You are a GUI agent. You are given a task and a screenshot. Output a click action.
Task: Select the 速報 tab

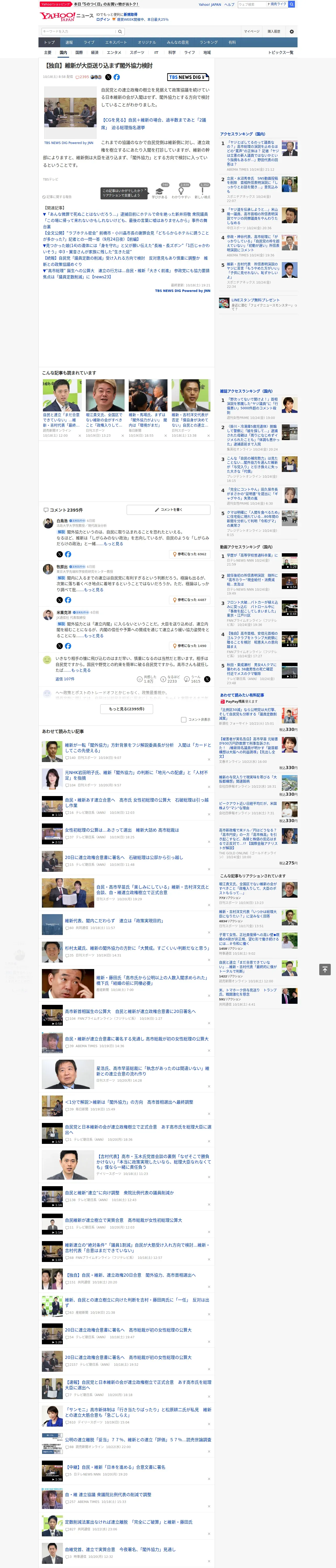(69, 42)
